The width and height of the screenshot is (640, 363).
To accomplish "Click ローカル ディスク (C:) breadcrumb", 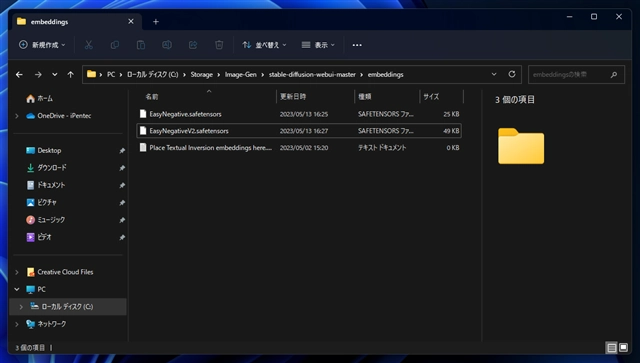I will click(153, 74).
